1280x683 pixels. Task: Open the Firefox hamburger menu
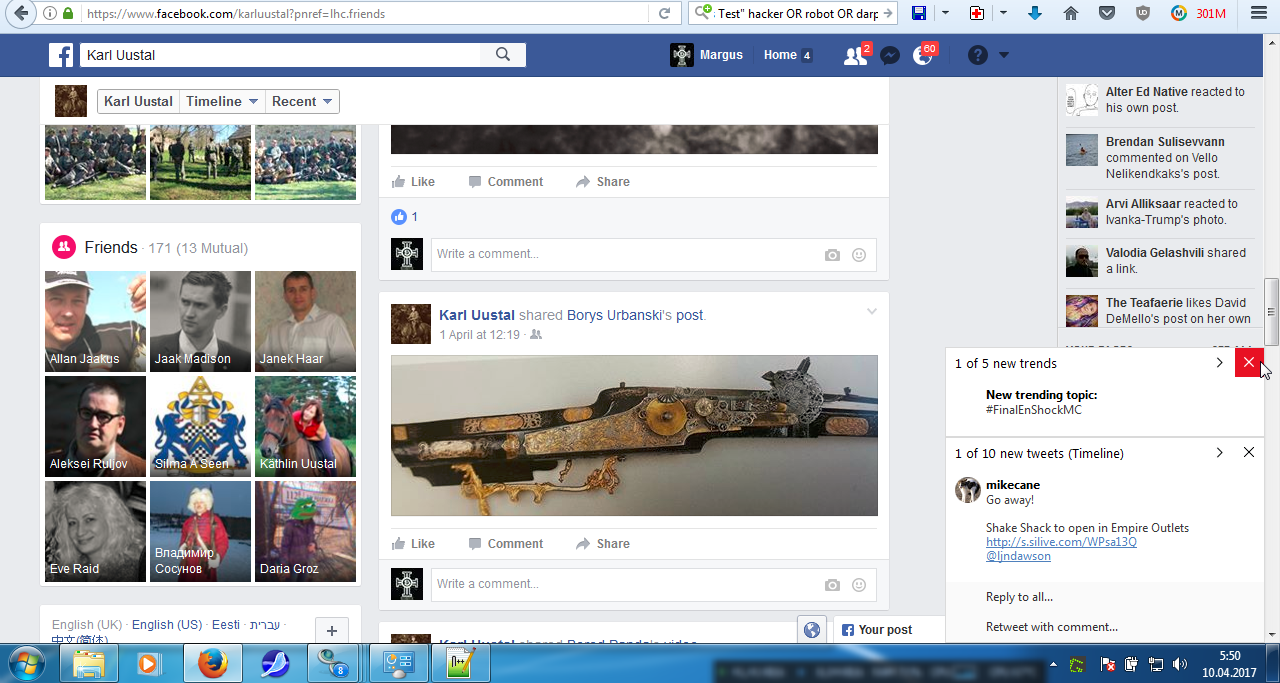pyautogui.click(x=1257, y=14)
